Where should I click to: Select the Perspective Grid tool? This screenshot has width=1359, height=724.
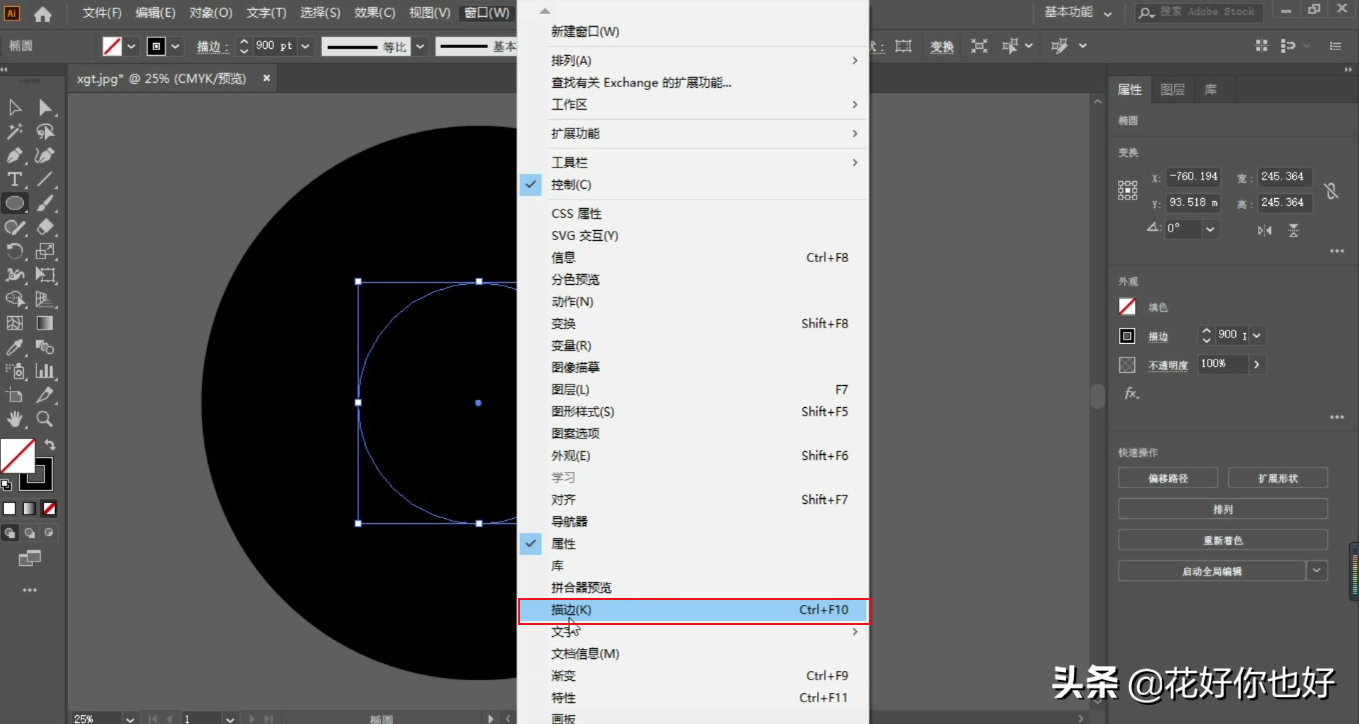[45, 299]
